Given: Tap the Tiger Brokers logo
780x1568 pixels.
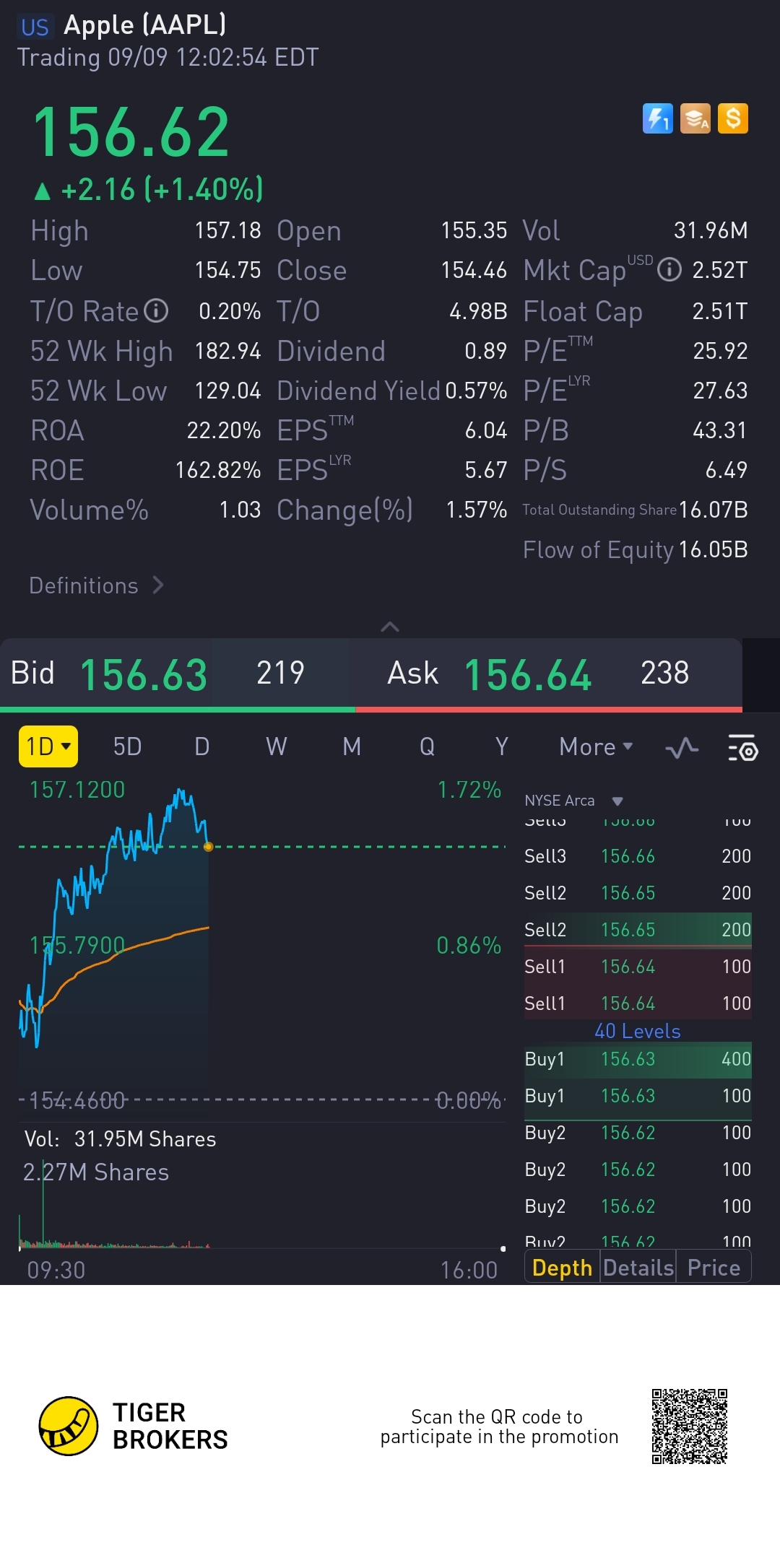Looking at the screenshot, I should [x=68, y=1426].
